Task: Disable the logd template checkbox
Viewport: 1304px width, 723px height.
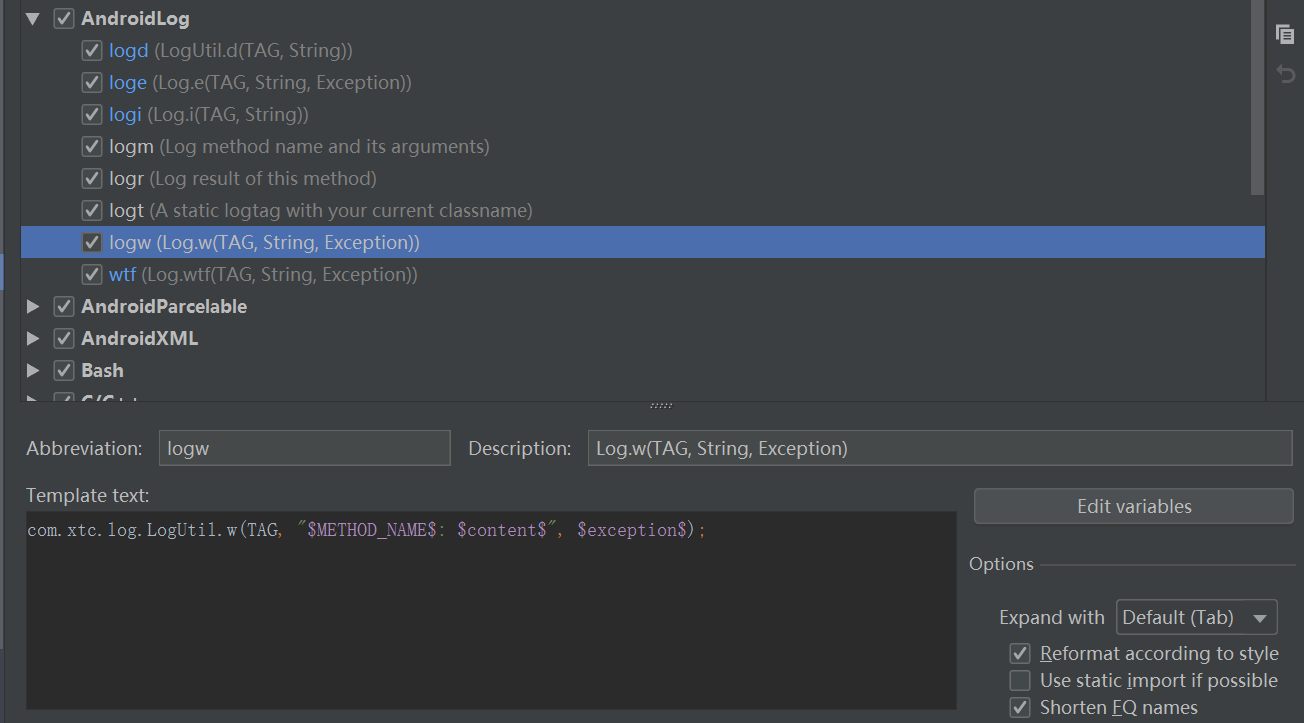Action: coord(91,49)
